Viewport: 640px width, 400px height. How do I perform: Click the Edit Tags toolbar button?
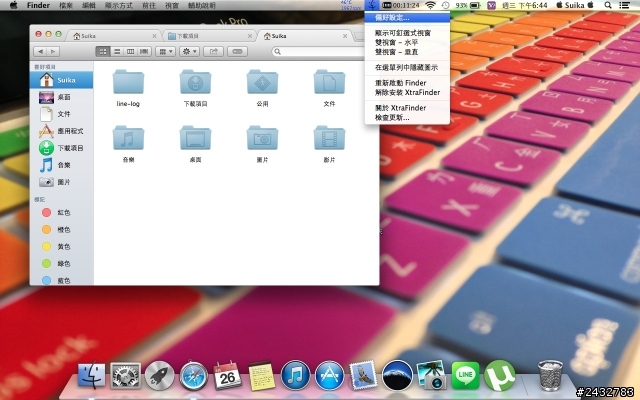click(238, 51)
